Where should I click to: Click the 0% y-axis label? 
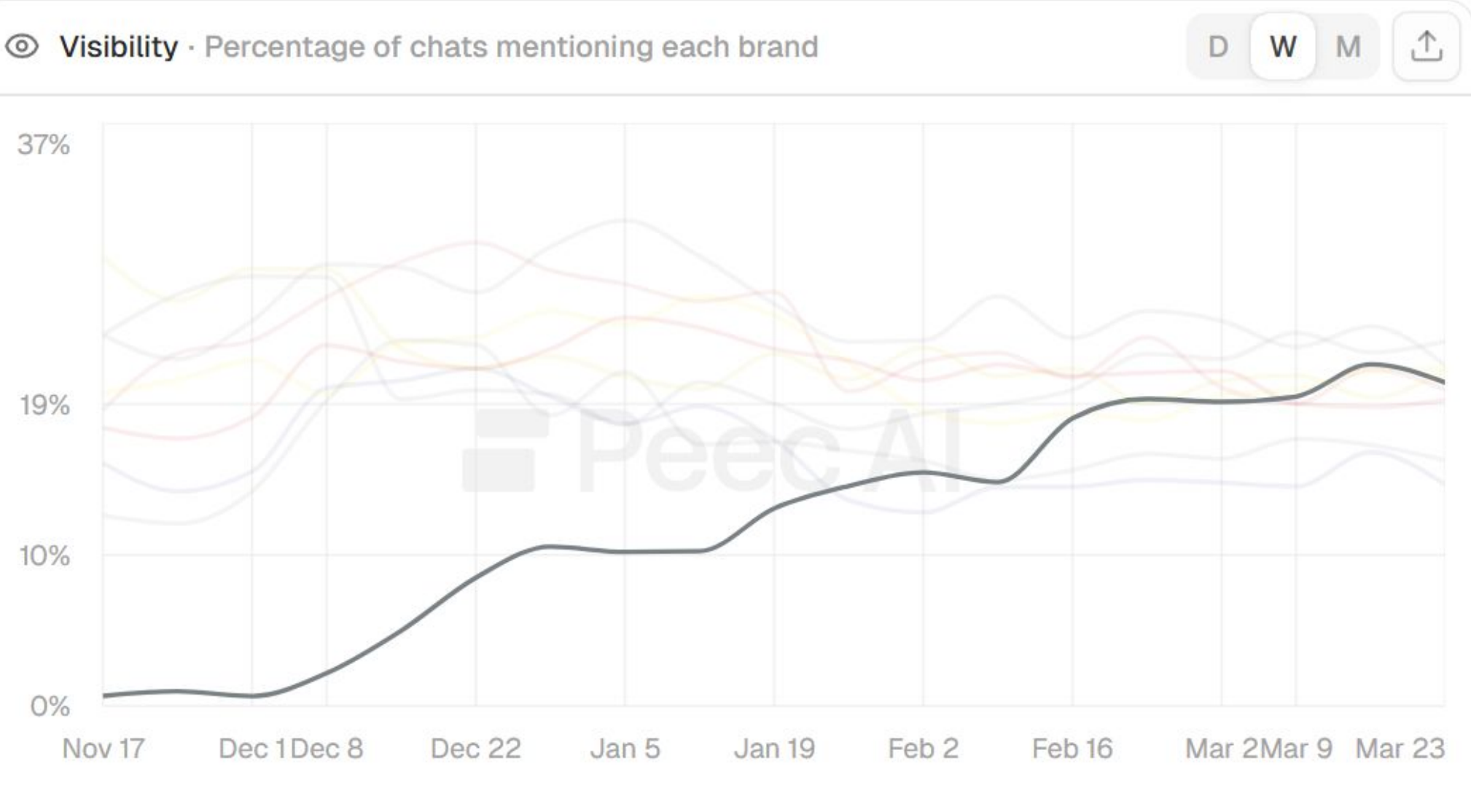[50, 706]
